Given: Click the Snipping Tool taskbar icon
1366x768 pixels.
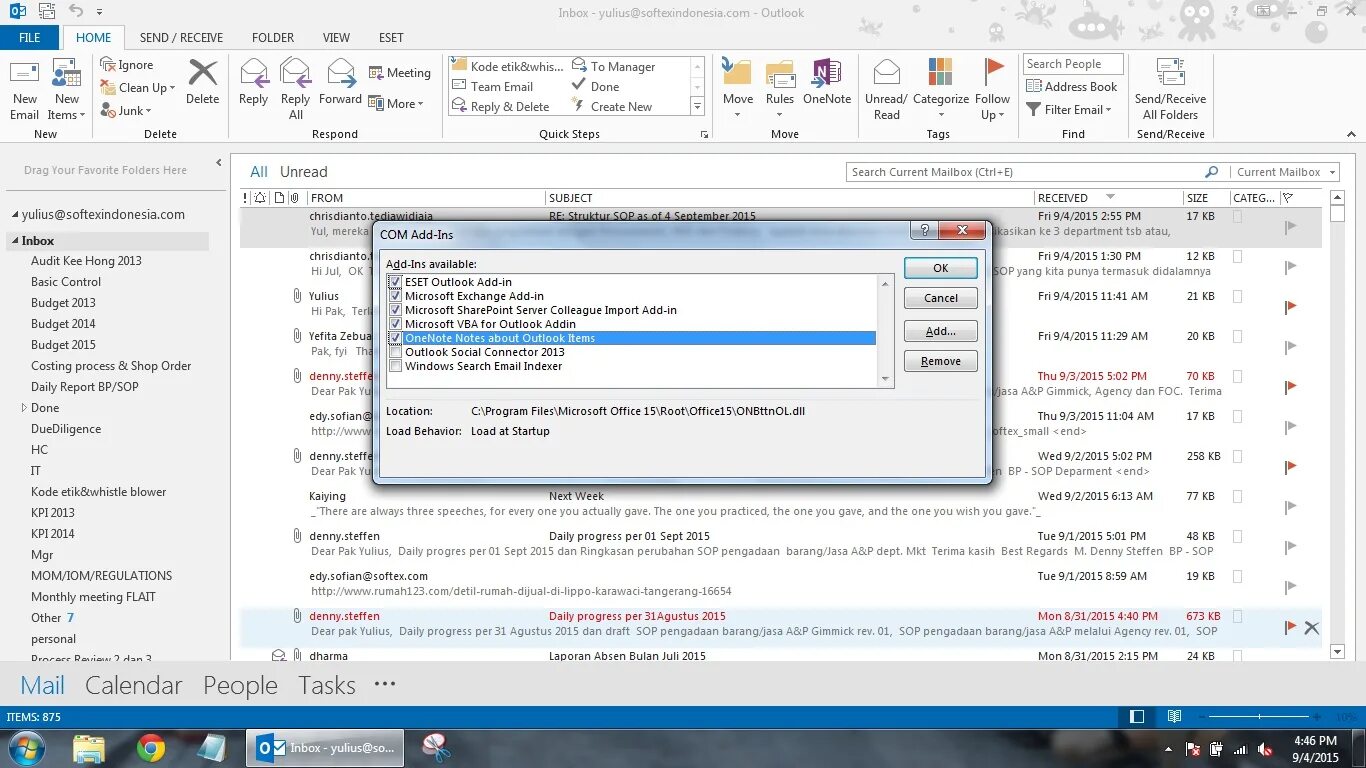Looking at the screenshot, I should (x=436, y=747).
